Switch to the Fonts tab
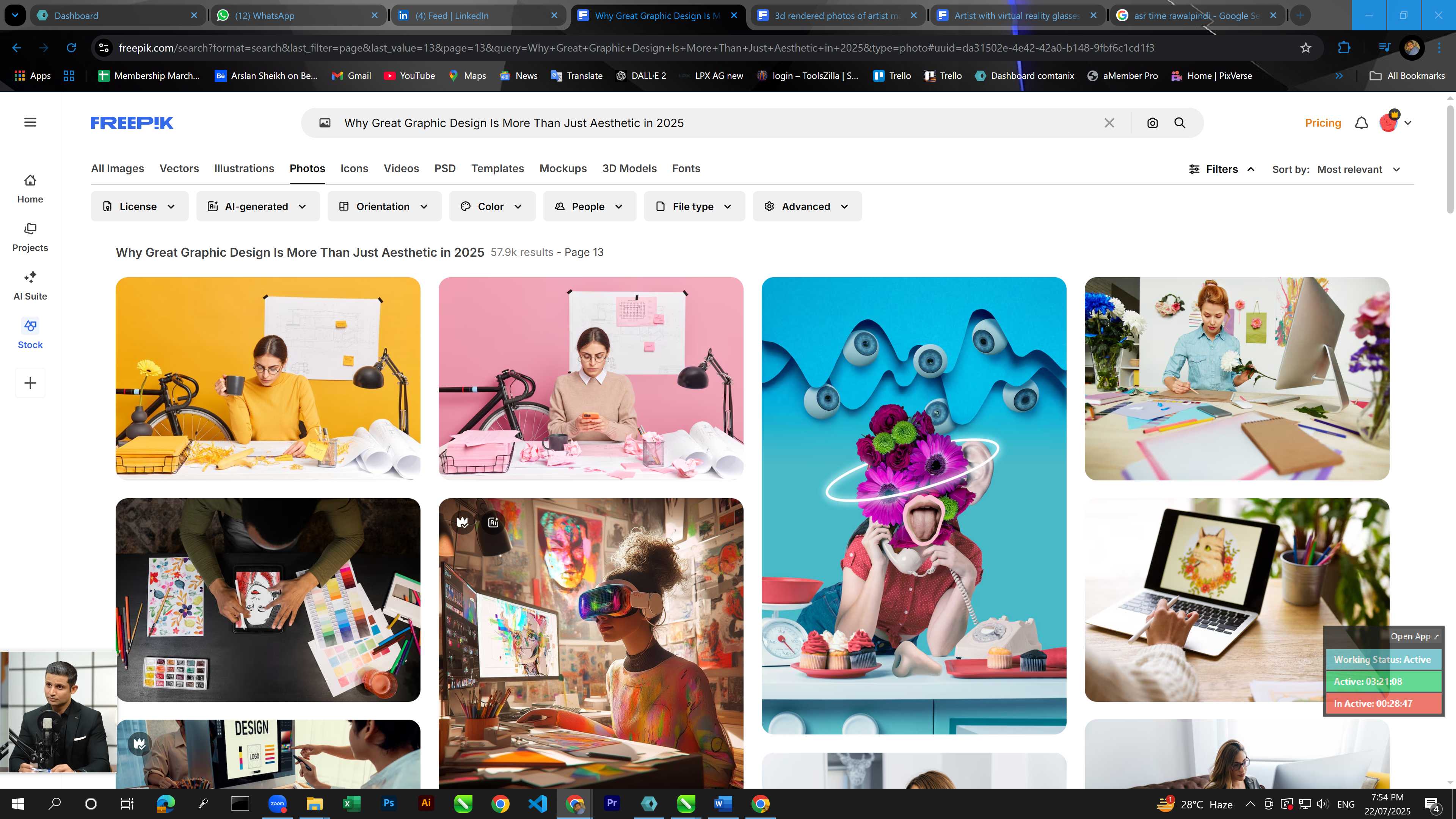 point(686,168)
